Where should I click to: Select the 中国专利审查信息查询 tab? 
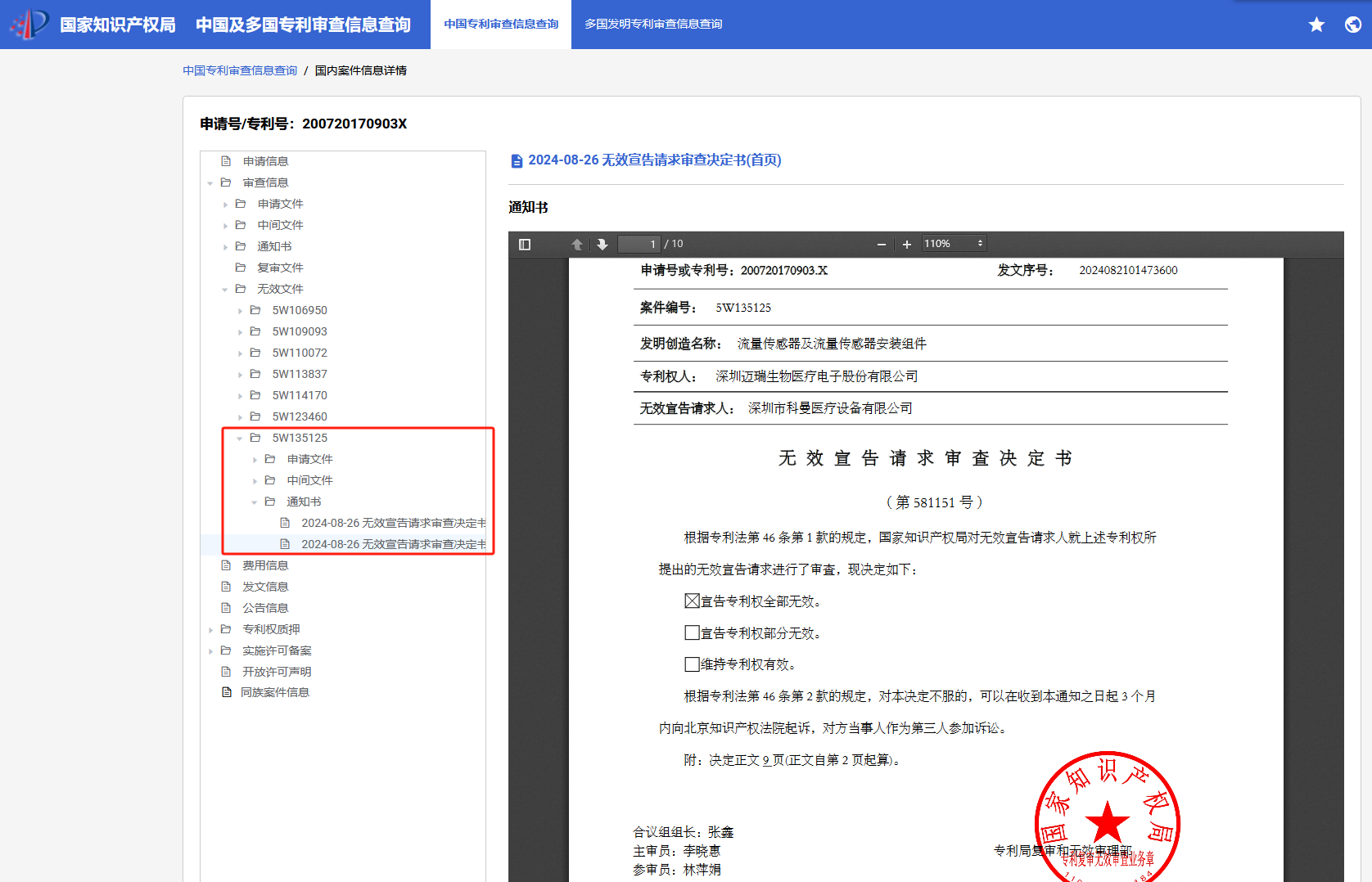pyautogui.click(x=501, y=25)
